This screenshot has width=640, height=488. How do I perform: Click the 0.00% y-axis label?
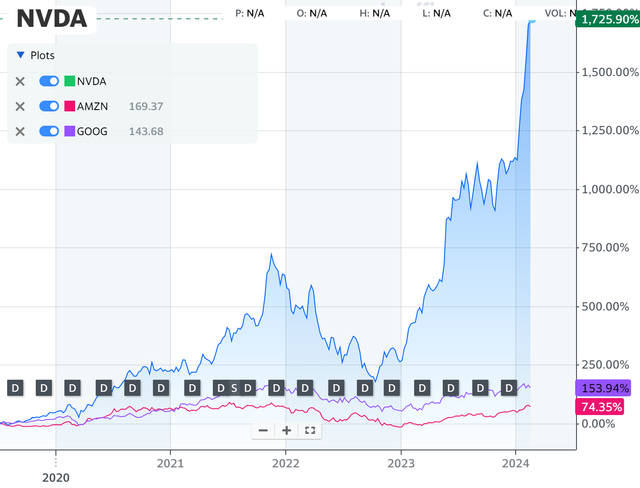pyautogui.click(x=598, y=424)
